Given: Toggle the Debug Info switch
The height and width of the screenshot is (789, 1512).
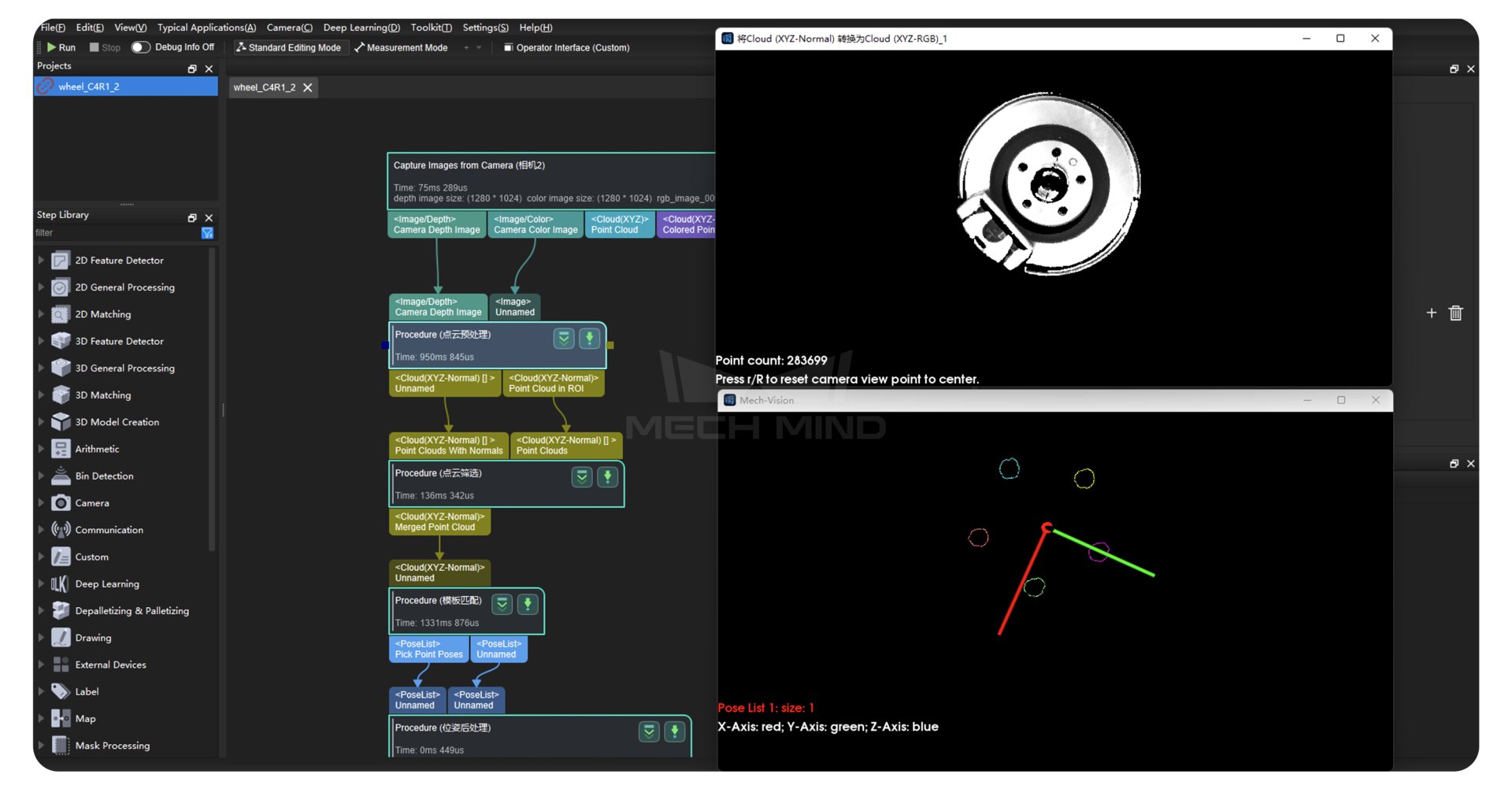Looking at the screenshot, I should point(140,47).
